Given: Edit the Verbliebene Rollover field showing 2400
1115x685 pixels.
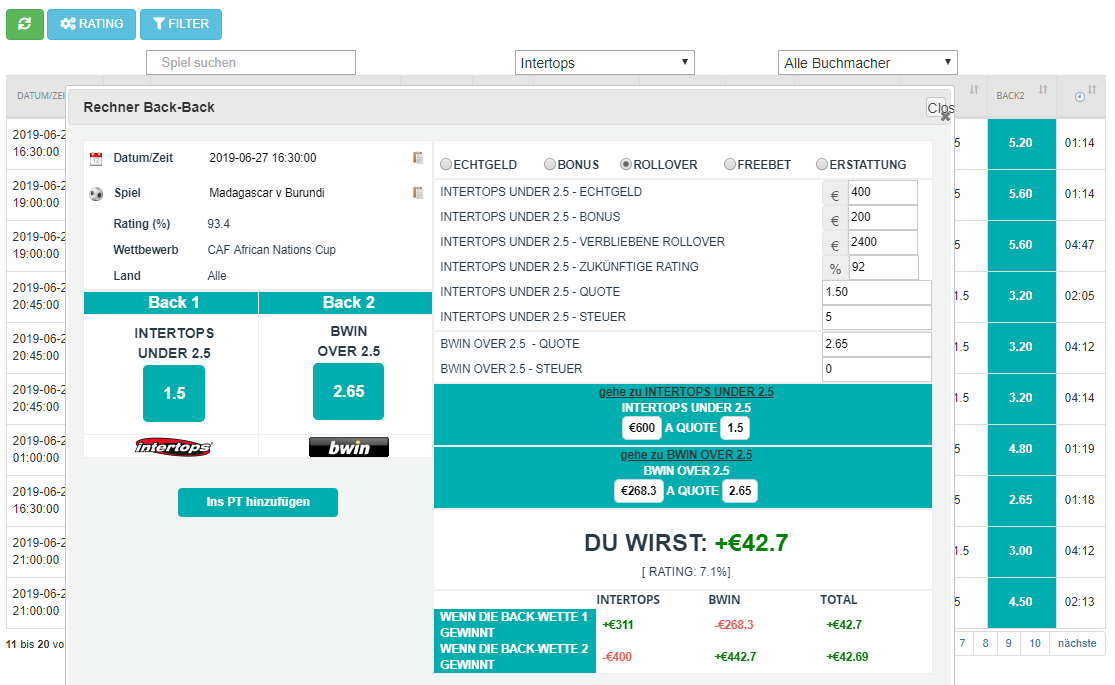Looking at the screenshot, I should (x=882, y=242).
